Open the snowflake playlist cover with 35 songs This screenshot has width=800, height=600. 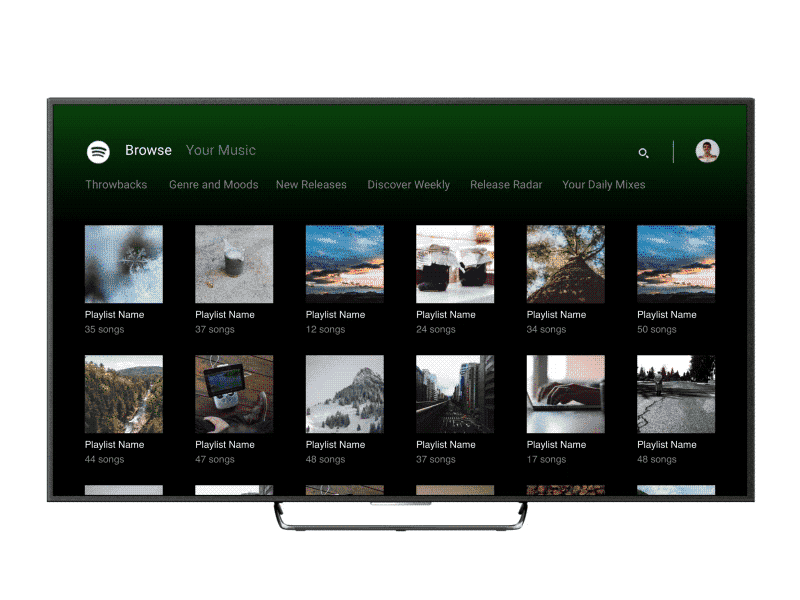[124, 264]
